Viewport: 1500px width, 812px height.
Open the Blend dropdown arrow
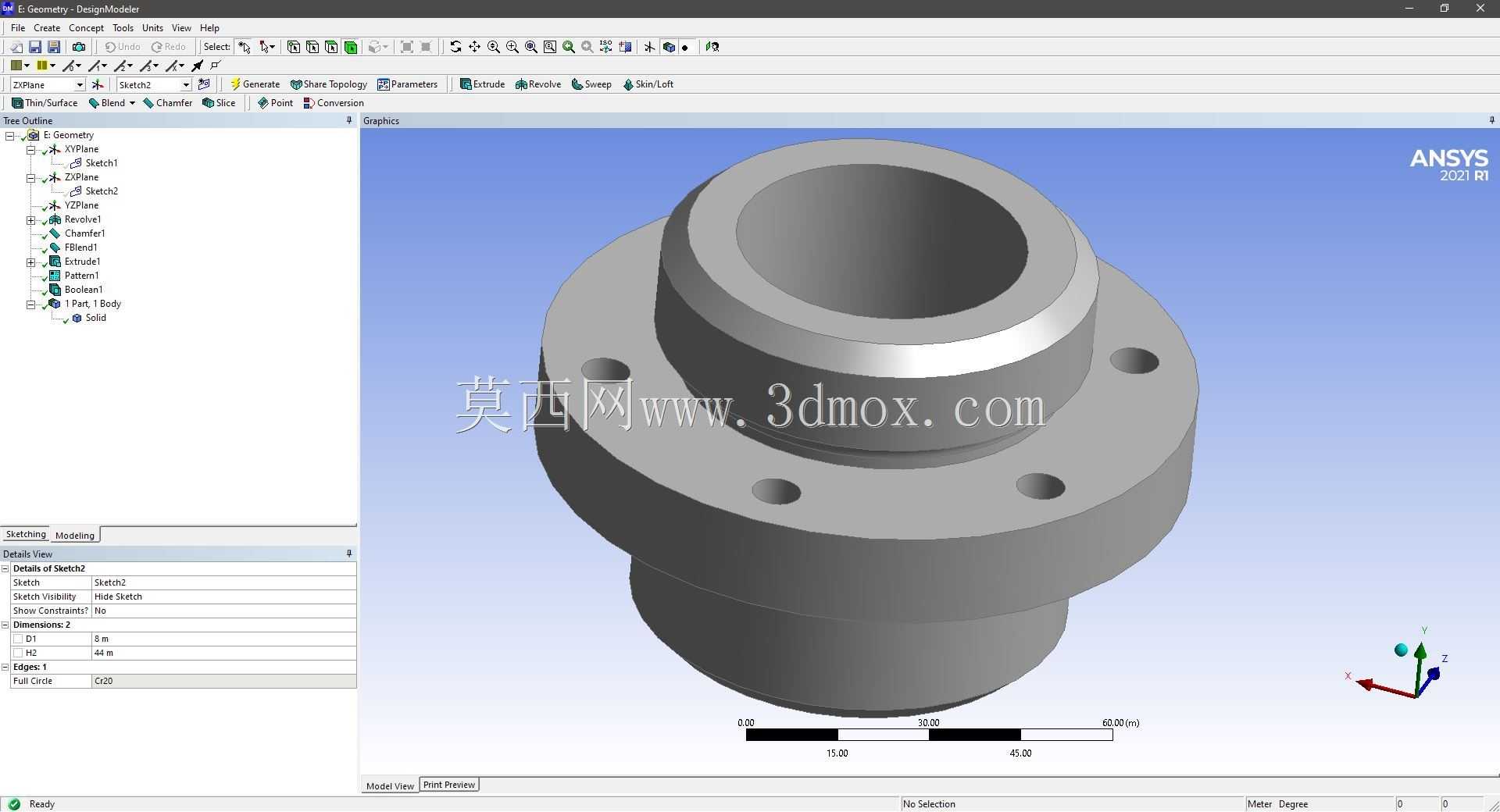132,103
